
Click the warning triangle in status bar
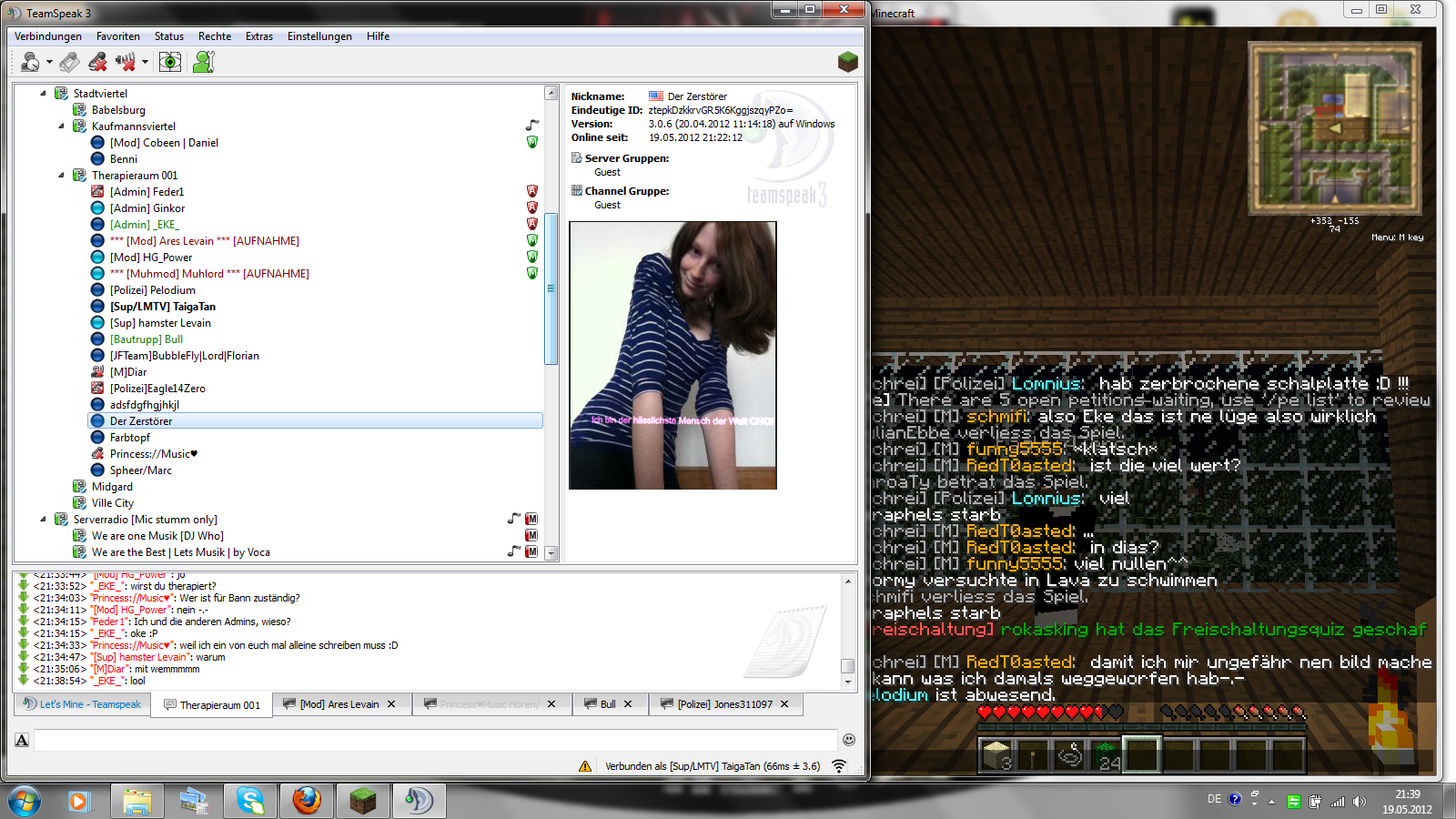[x=585, y=766]
